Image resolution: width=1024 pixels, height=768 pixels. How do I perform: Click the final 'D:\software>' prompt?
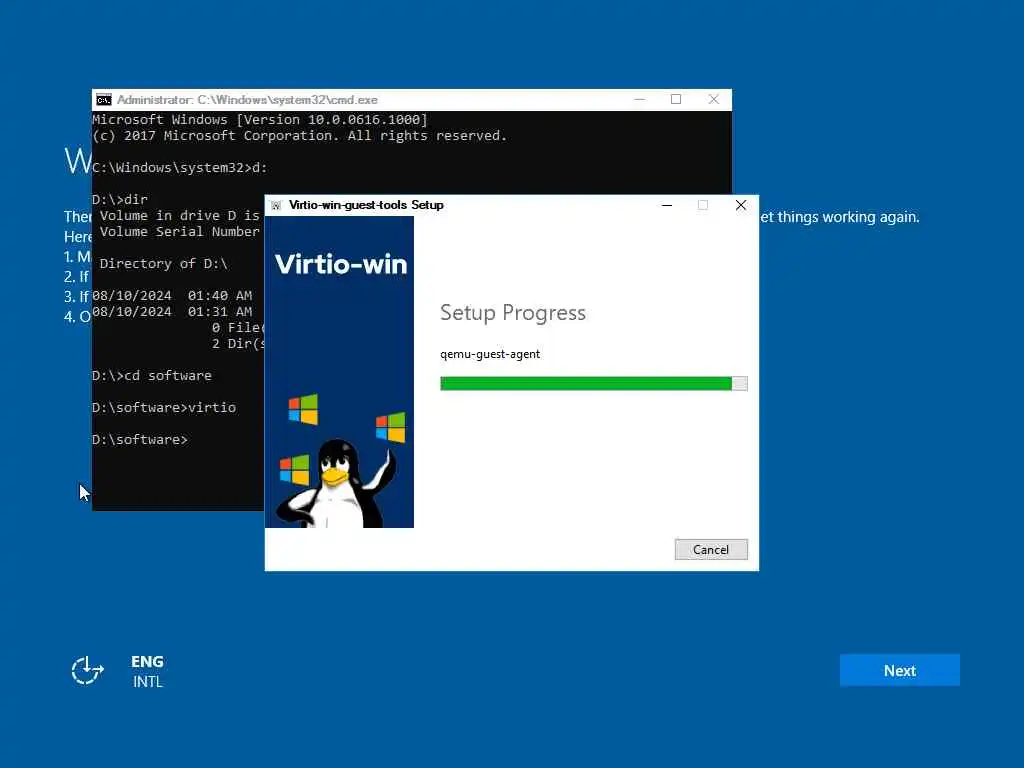[140, 440]
